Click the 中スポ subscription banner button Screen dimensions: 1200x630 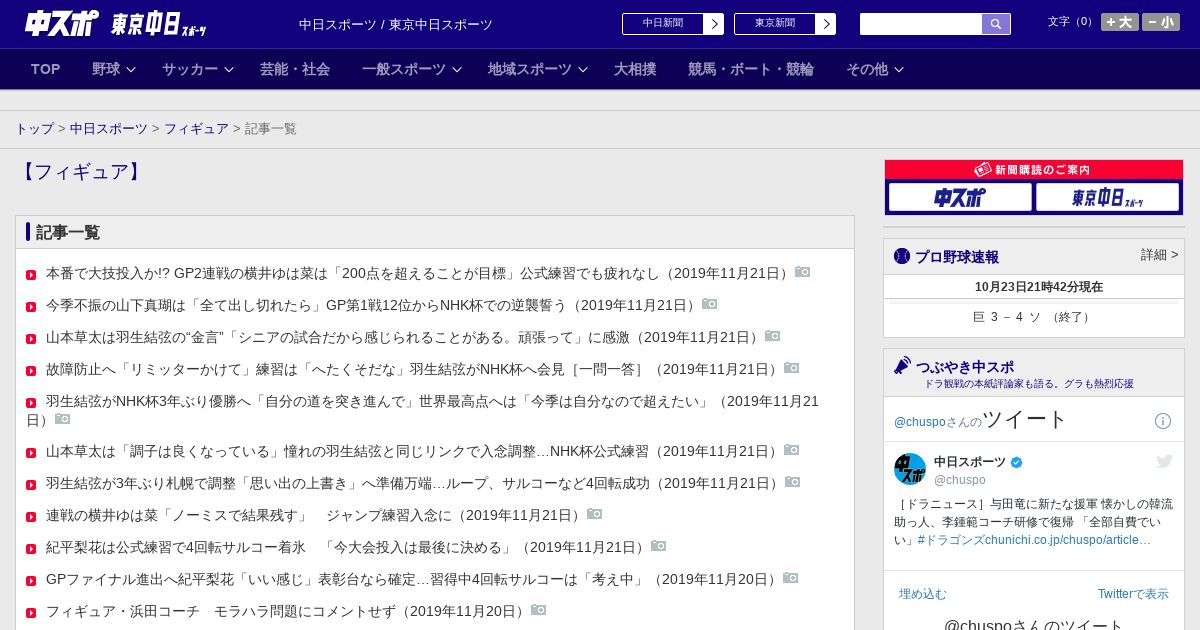click(x=960, y=197)
